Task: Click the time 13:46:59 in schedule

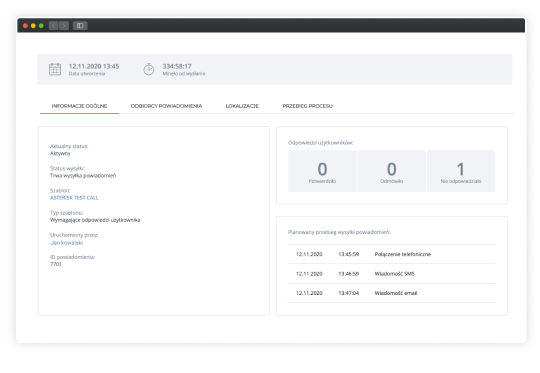Action: pyautogui.click(x=349, y=274)
